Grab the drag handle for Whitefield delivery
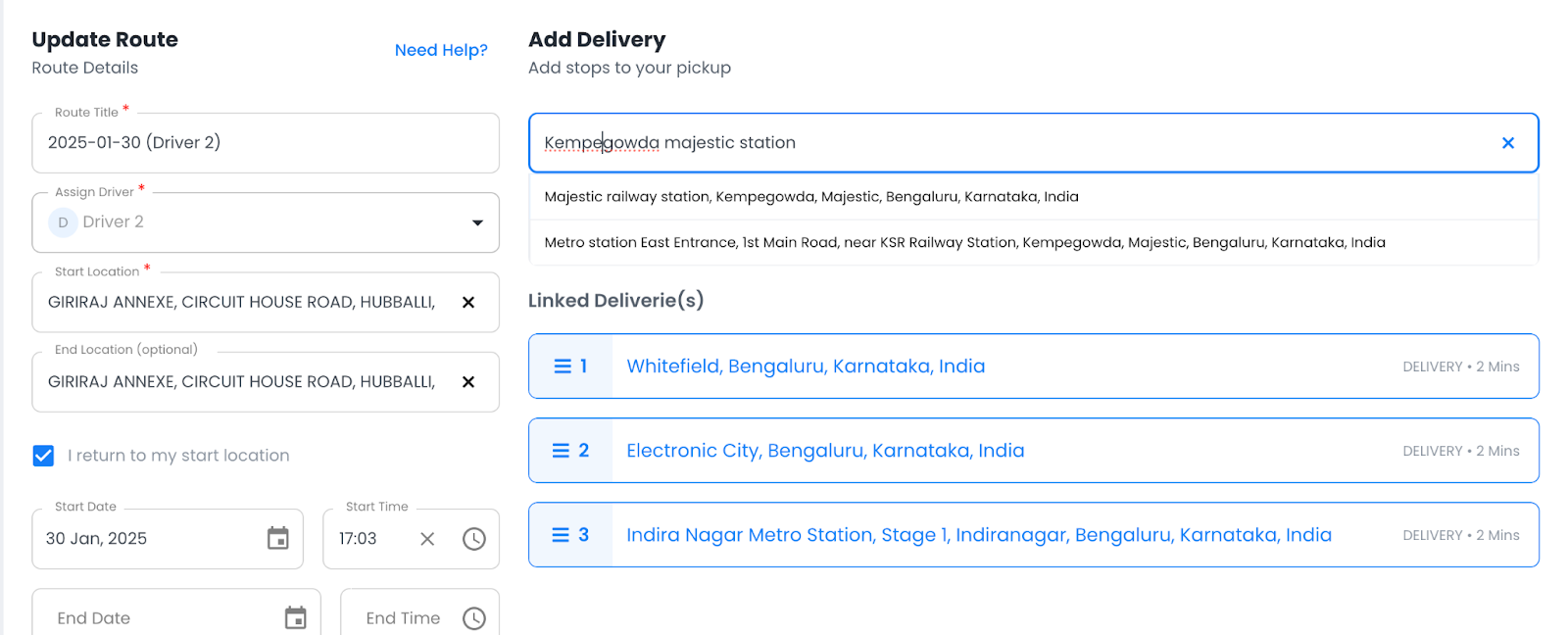The image size is (1568, 635). [x=562, y=366]
